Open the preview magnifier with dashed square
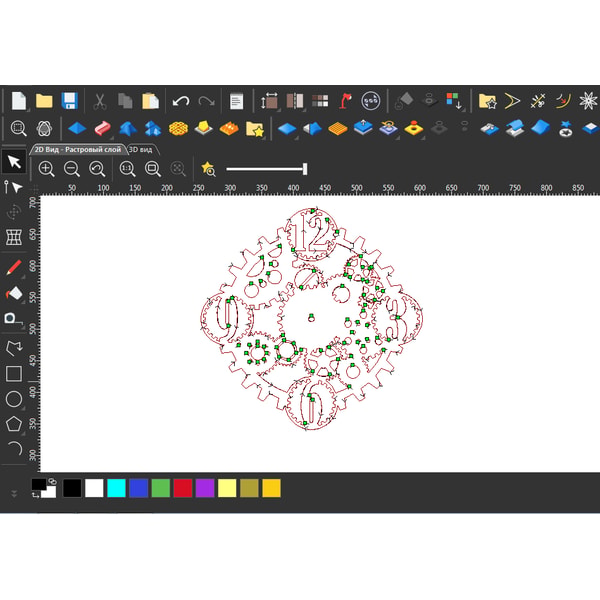The height and width of the screenshot is (600, 600). (x=18, y=128)
